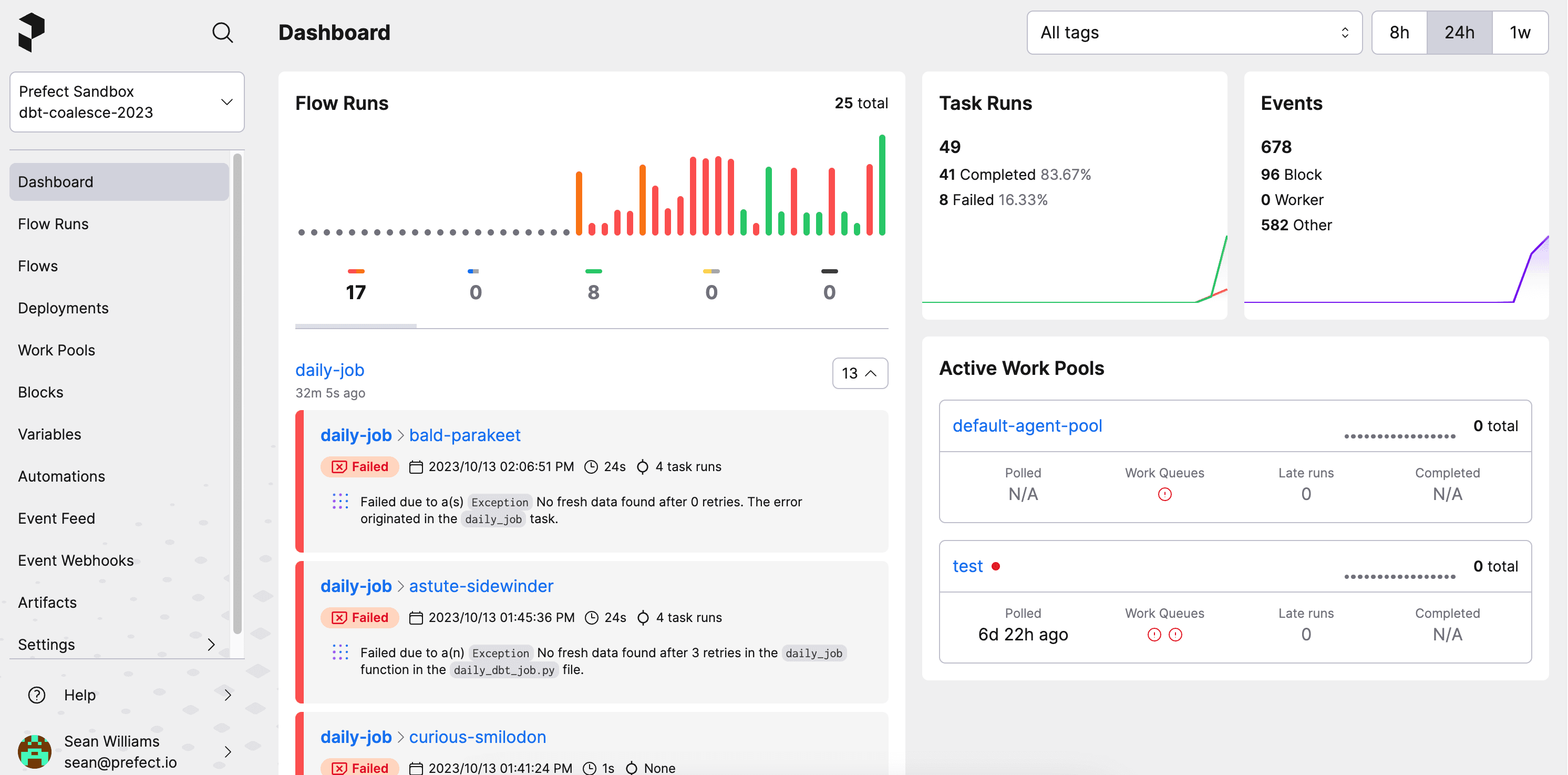Image resolution: width=1568 pixels, height=775 pixels.
Task: Click task runs icon on astute-sidewinder run
Action: tap(643, 618)
